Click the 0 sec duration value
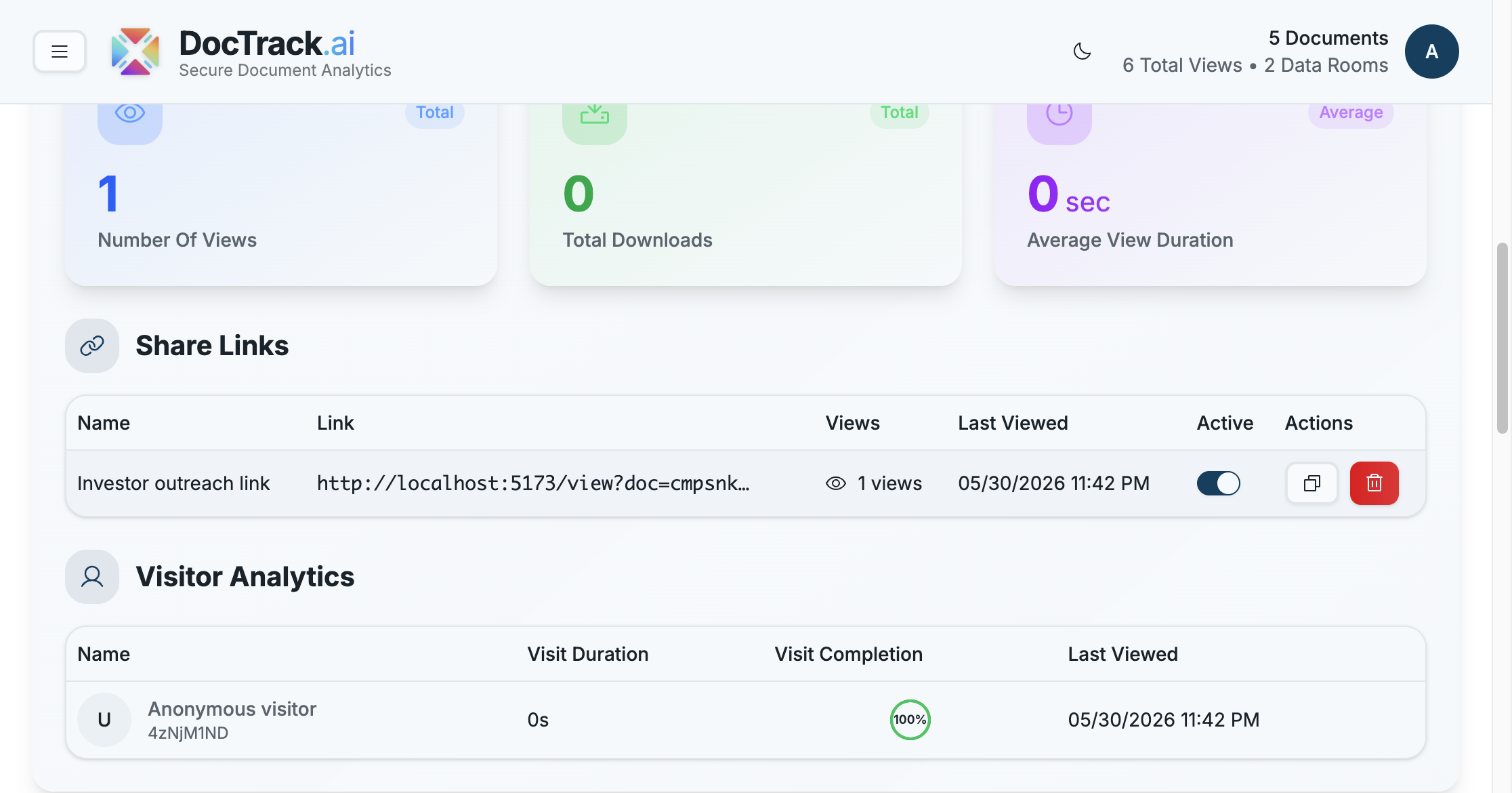Image resolution: width=1512 pixels, height=793 pixels. (1069, 195)
